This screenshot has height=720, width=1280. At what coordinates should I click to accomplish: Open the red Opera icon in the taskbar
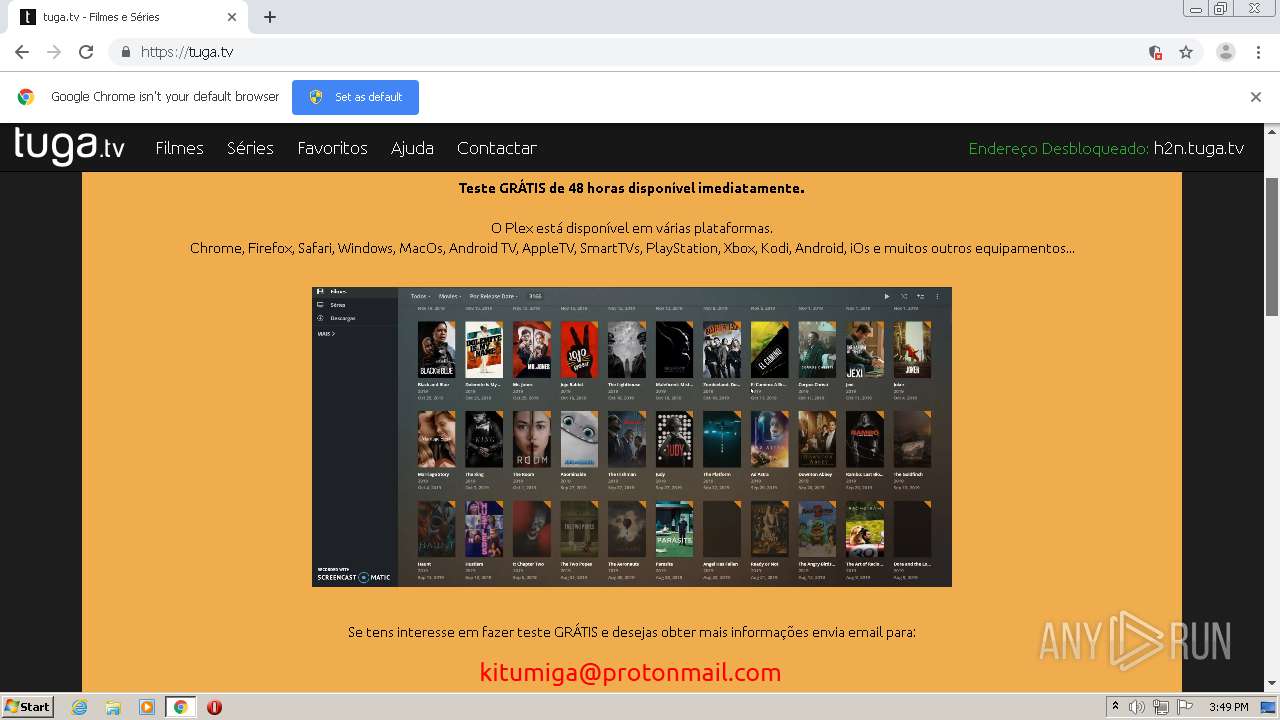click(214, 707)
